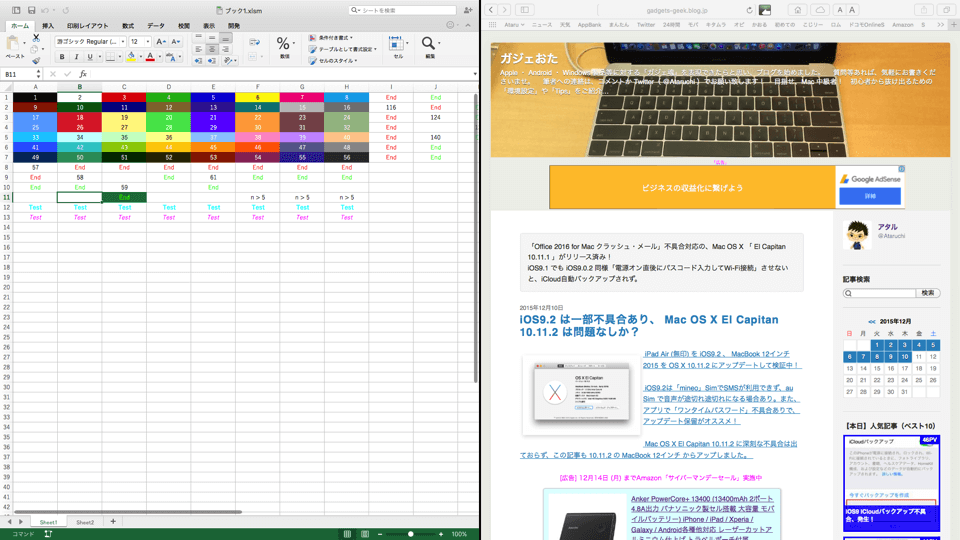The width and height of the screenshot is (960, 540).
Task: Click Safari iCloud tabs cloud icon
Action: pos(820,10)
